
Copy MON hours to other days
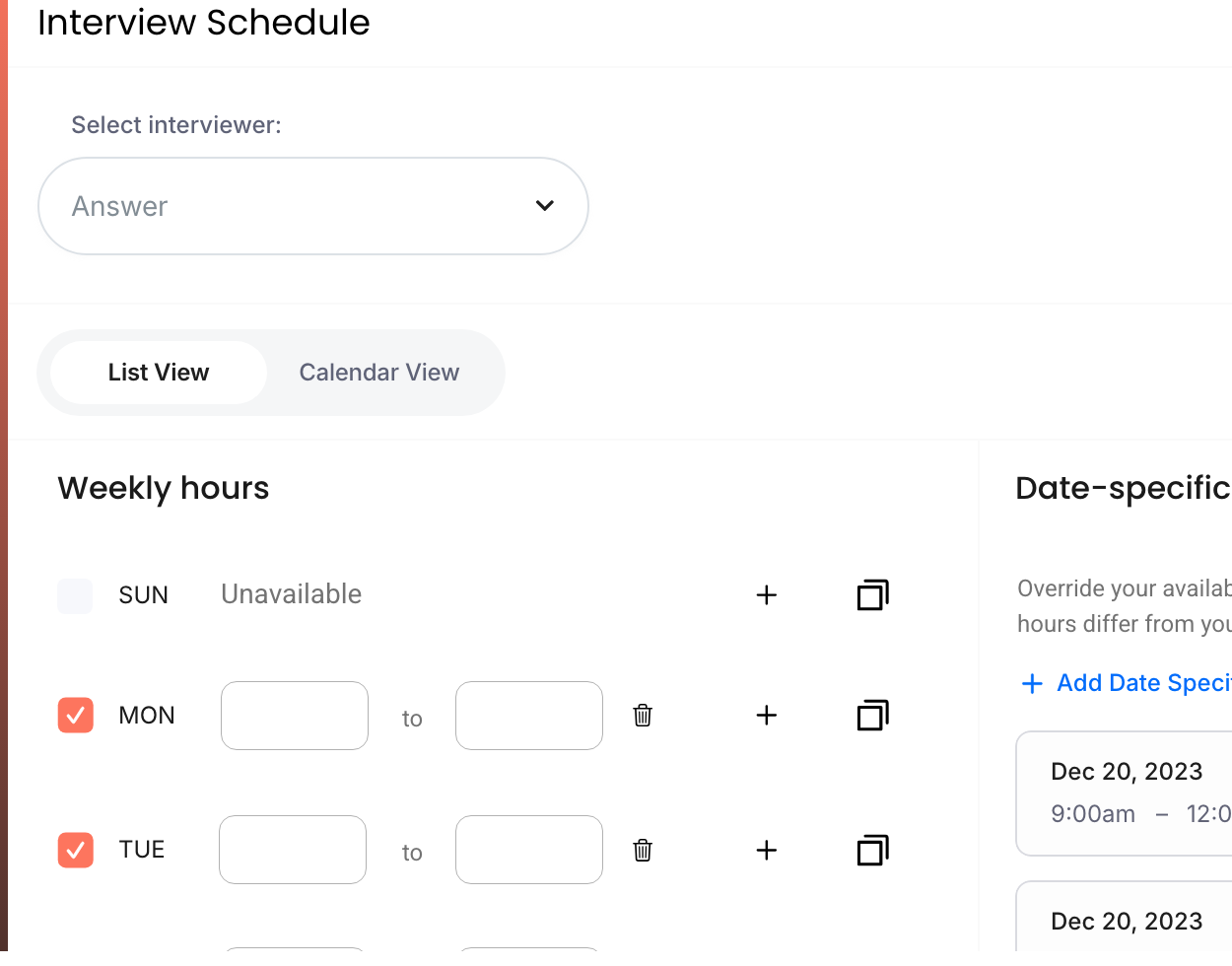point(873,716)
